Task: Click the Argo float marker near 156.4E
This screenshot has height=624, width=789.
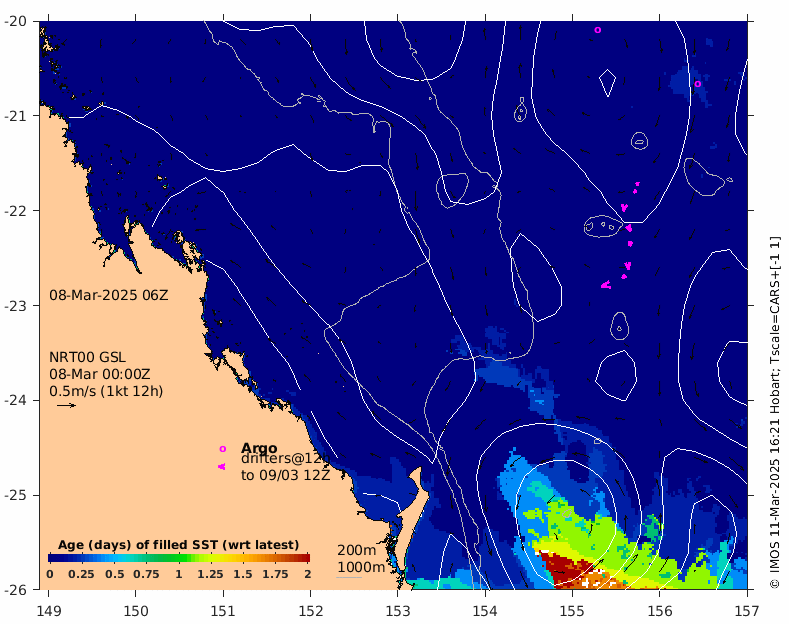Action: click(x=697, y=84)
